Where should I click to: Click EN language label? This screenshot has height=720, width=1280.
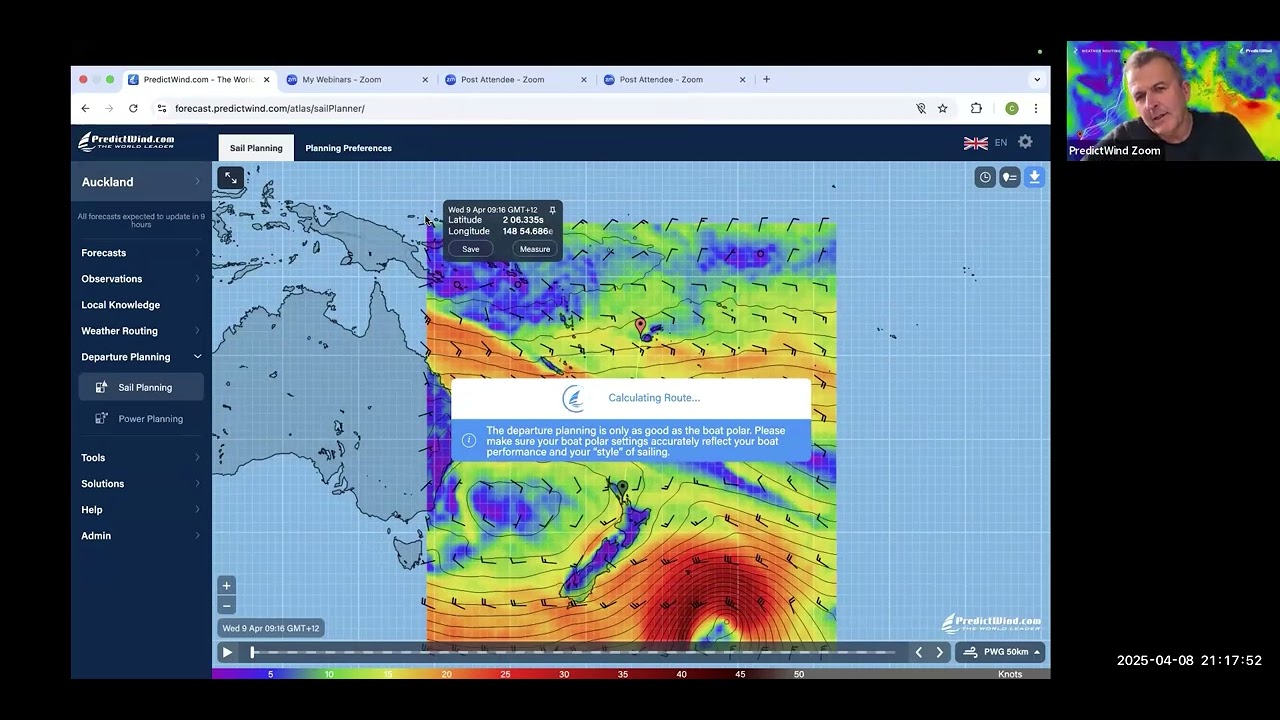(x=1000, y=143)
